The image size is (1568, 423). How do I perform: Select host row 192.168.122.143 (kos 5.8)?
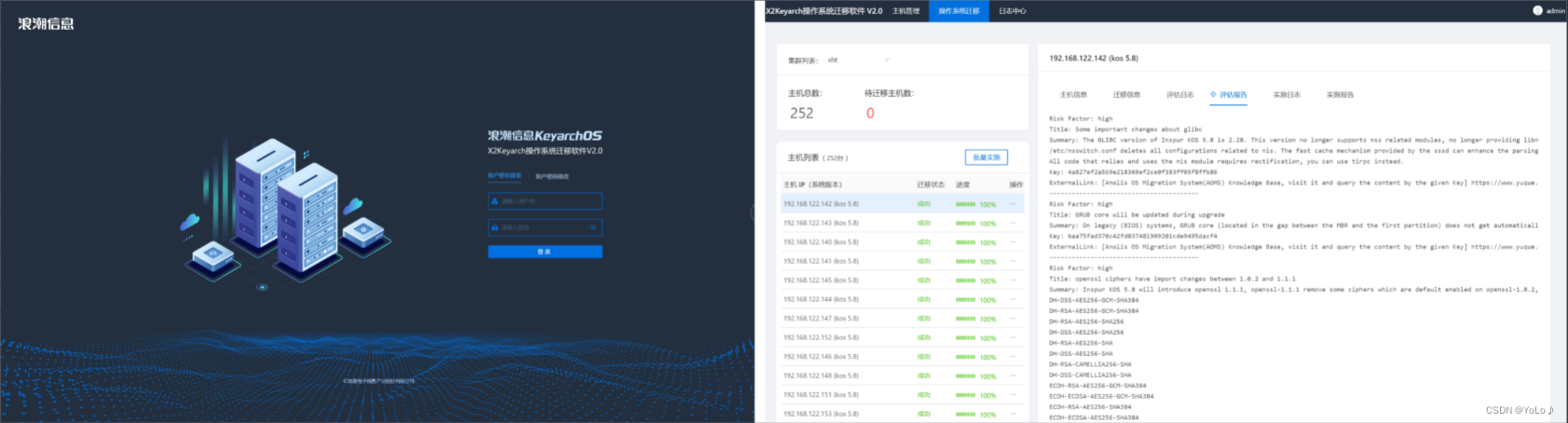(902, 224)
